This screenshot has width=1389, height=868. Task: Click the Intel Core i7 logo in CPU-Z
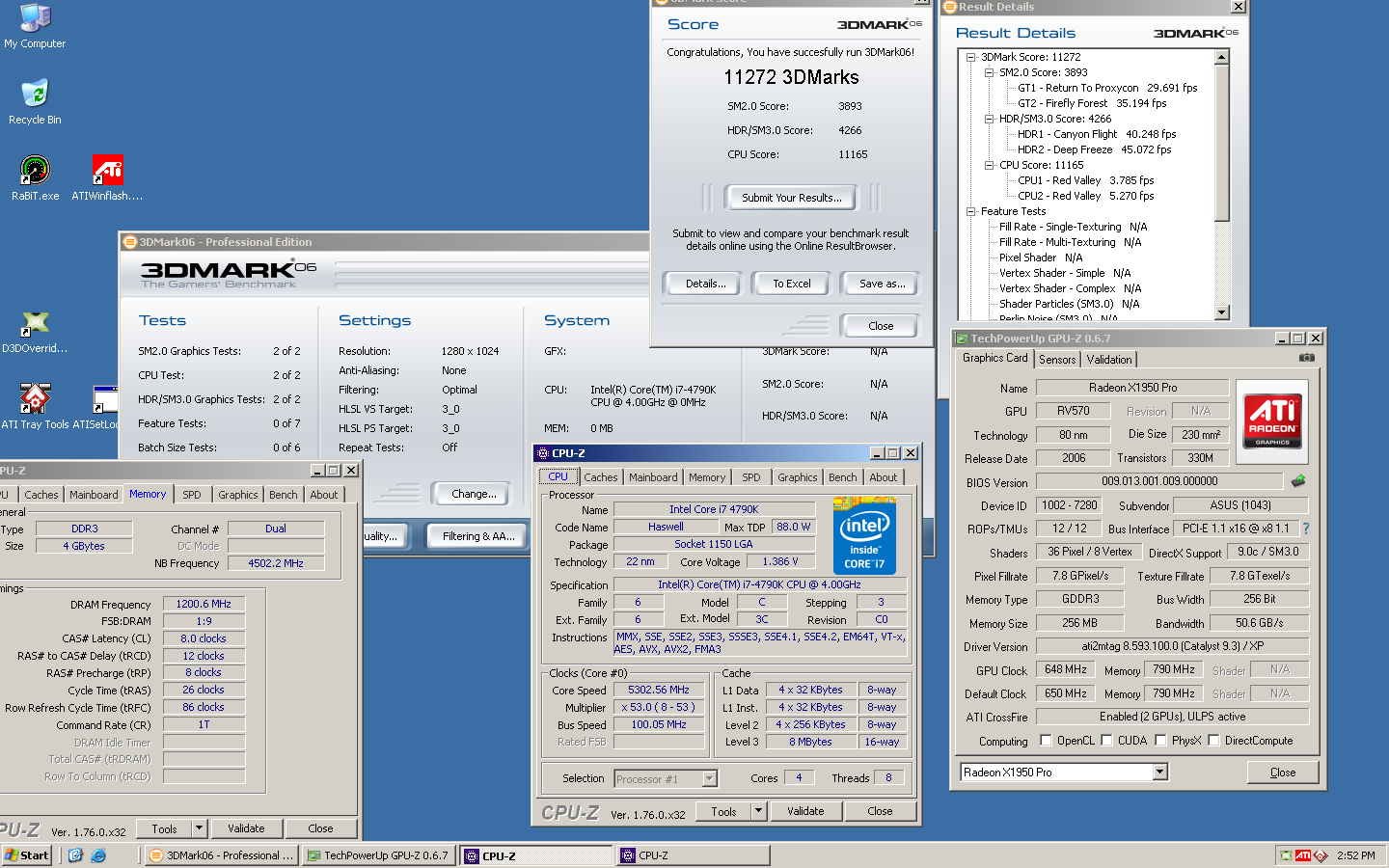864,536
